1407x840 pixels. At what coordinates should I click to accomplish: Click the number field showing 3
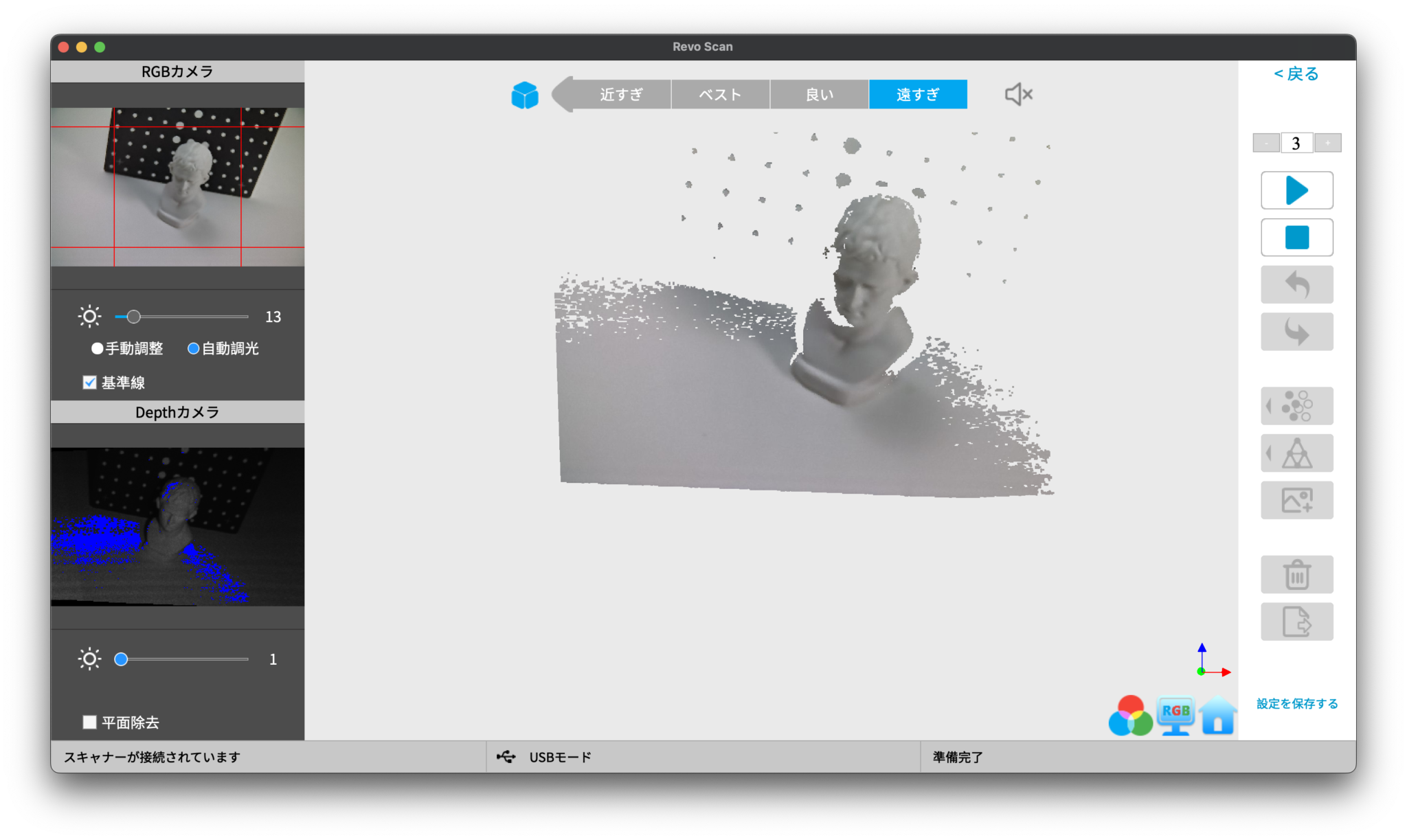pyautogui.click(x=1296, y=143)
